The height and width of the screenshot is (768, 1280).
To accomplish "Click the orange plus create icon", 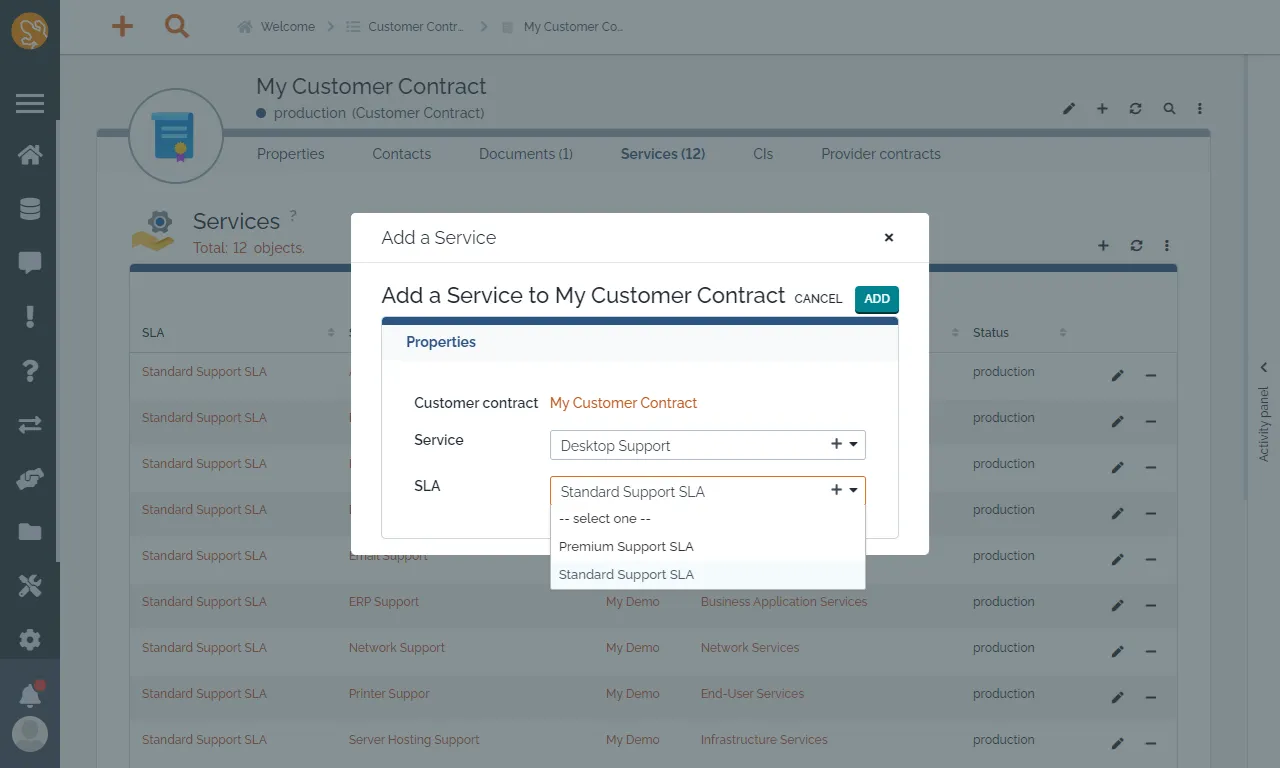I will click(x=122, y=27).
